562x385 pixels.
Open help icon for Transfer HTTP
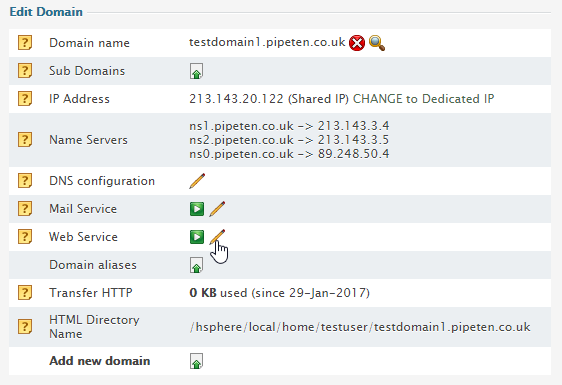point(25,293)
